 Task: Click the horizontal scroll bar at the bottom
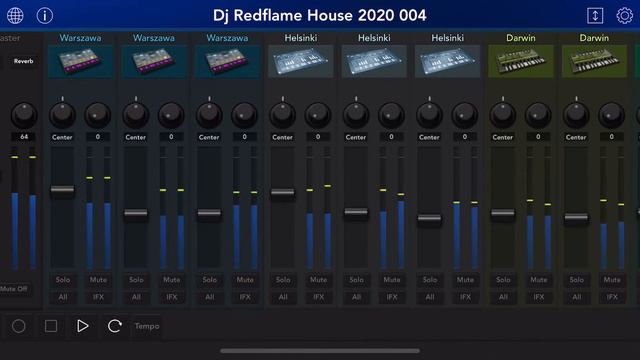pos(320,351)
